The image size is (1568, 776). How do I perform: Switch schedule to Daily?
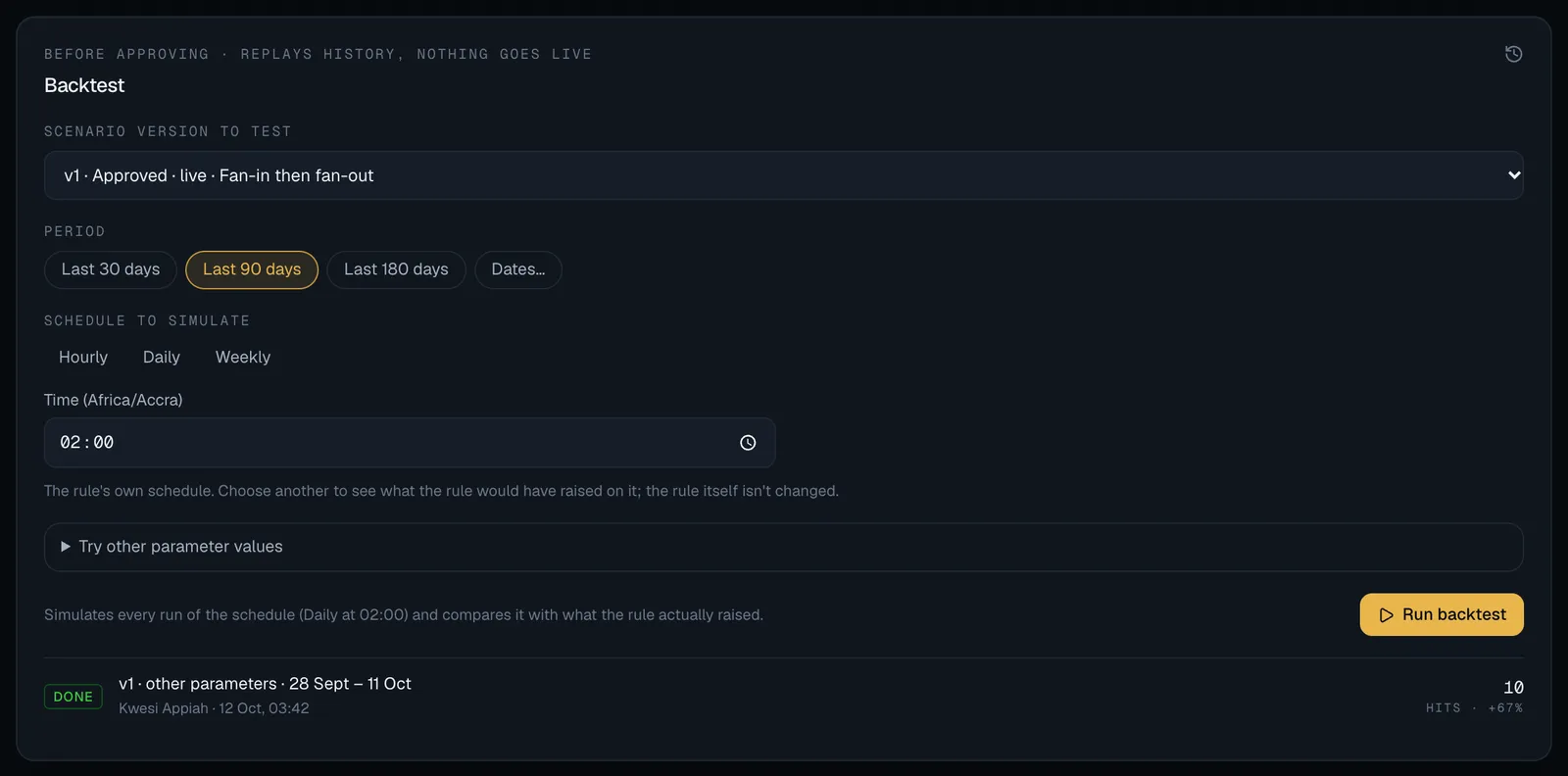click(162, 358)
